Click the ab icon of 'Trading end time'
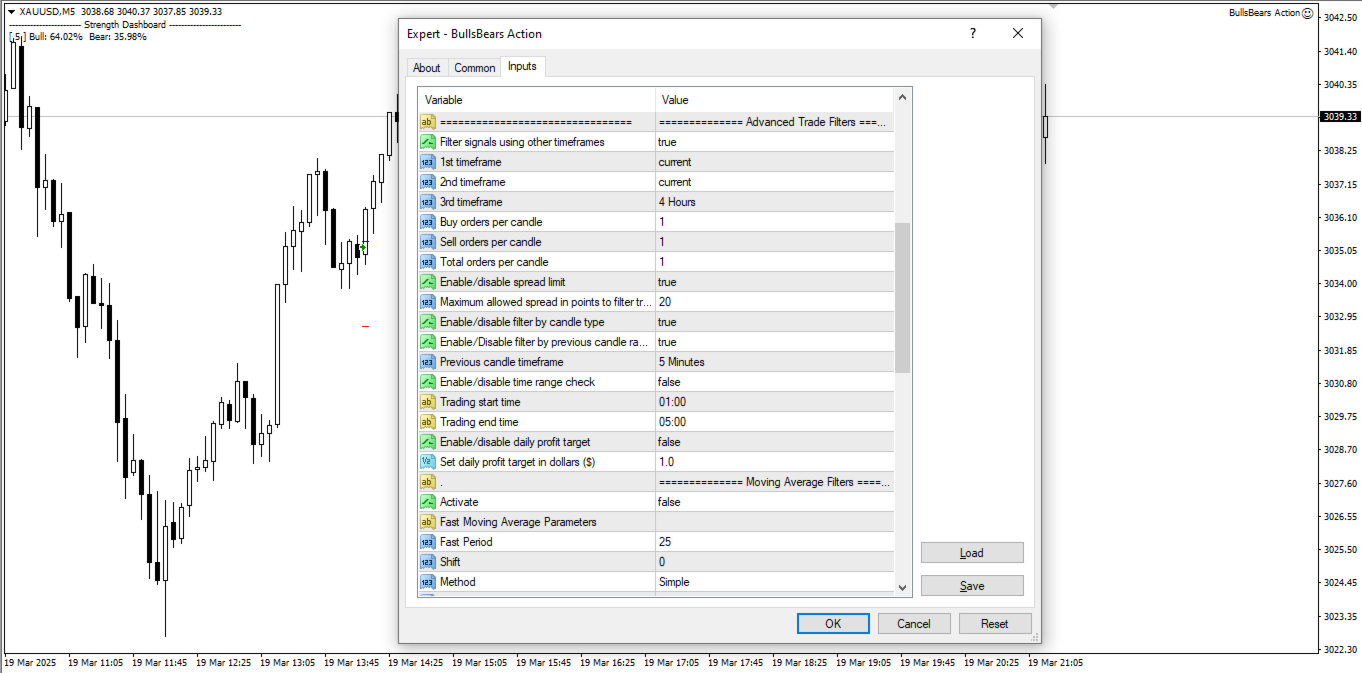Viewport: 1362px width, 673px height. click(x=427, y=422)
